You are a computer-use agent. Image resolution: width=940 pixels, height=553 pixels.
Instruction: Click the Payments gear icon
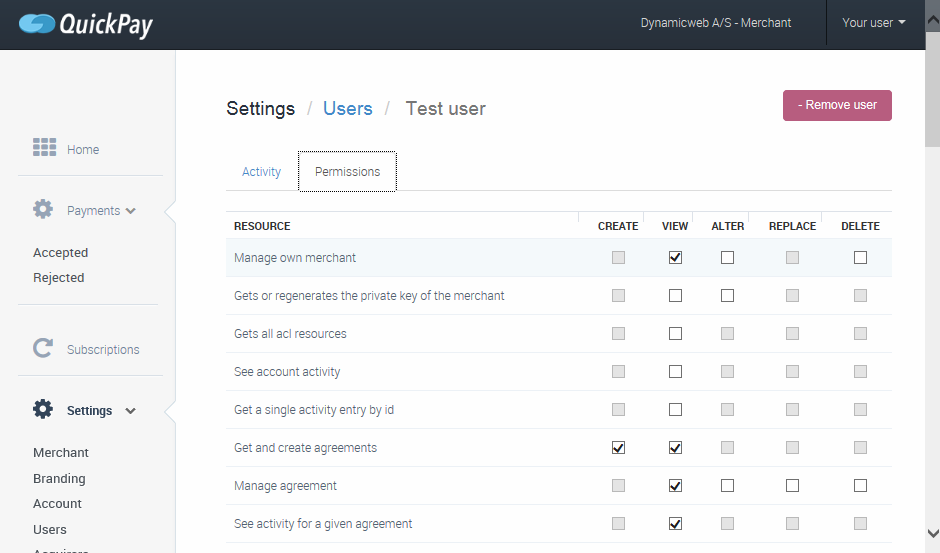coord(43,210)
